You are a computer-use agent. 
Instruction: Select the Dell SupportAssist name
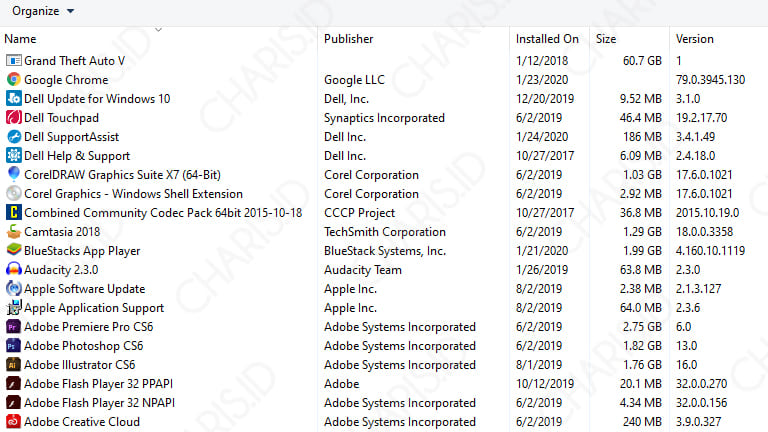72,137
